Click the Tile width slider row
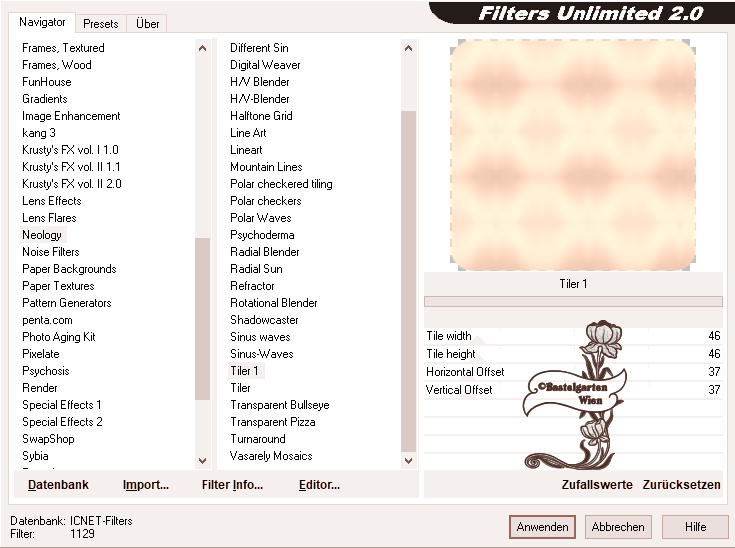 [x=573, y=336]
